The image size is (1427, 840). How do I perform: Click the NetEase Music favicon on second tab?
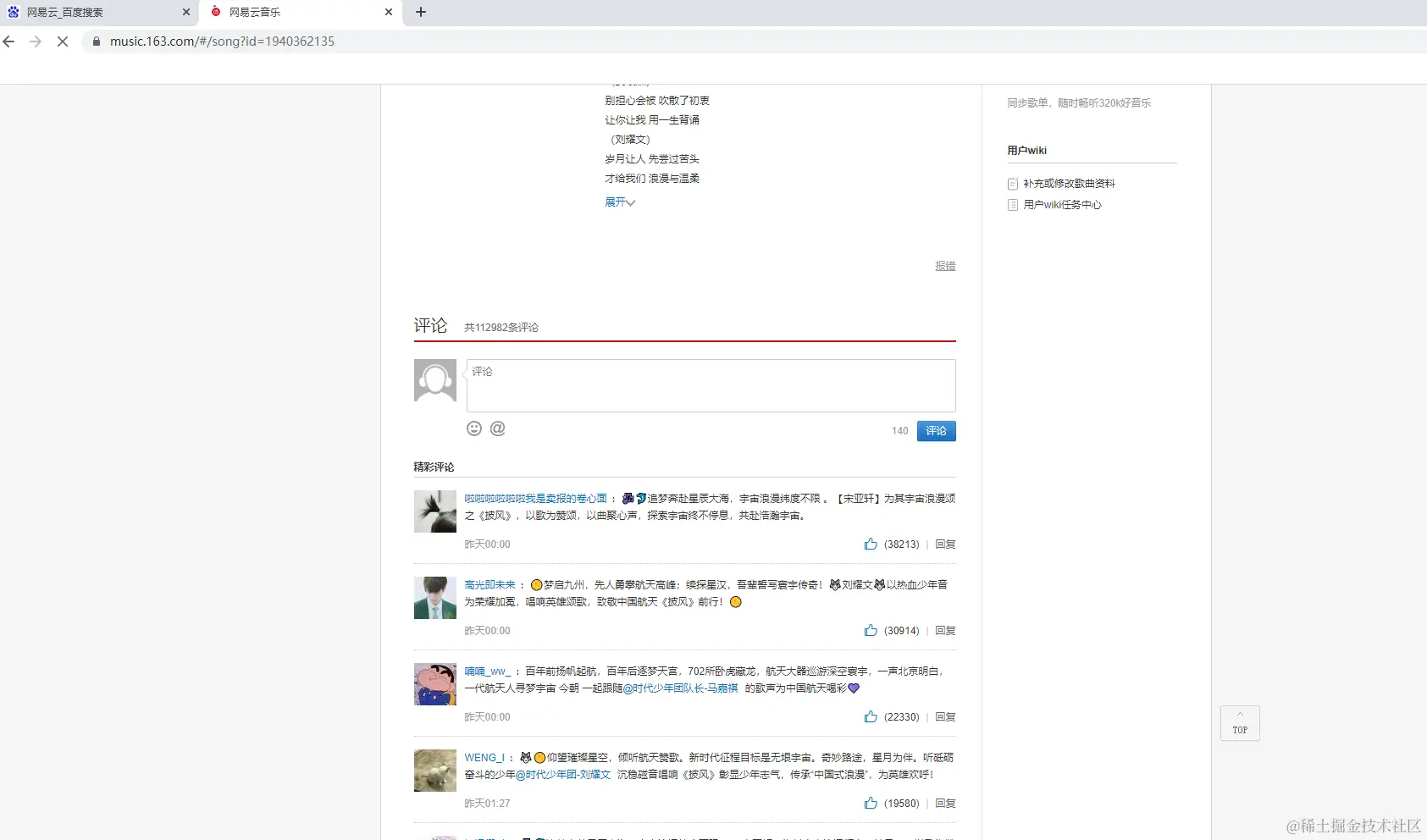click(216, 12)
